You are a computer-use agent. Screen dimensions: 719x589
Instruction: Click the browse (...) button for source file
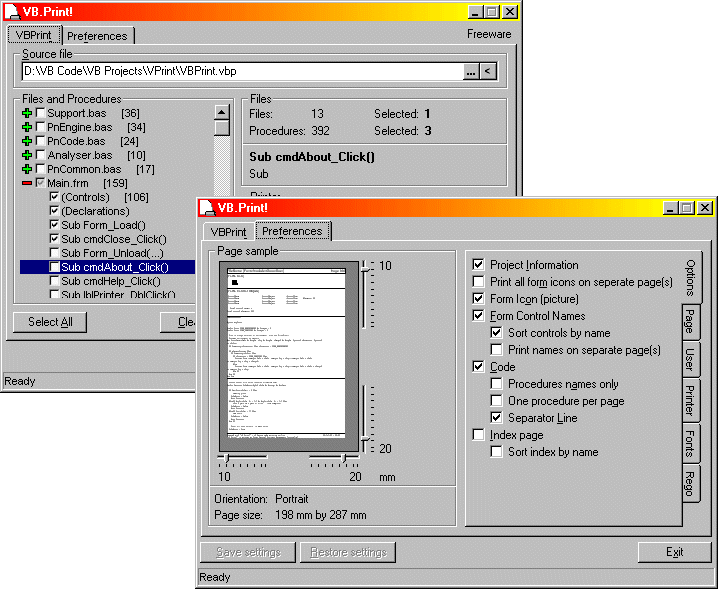pos(471,72)
